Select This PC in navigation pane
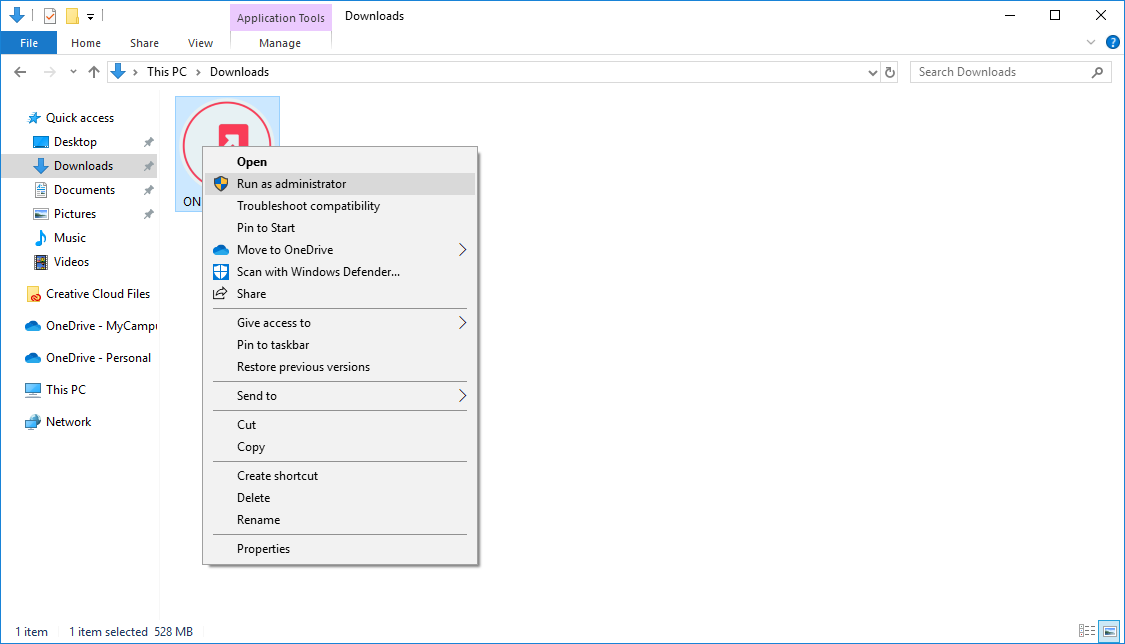Viewport: 1125px width, 644px height. click(65, 389)
